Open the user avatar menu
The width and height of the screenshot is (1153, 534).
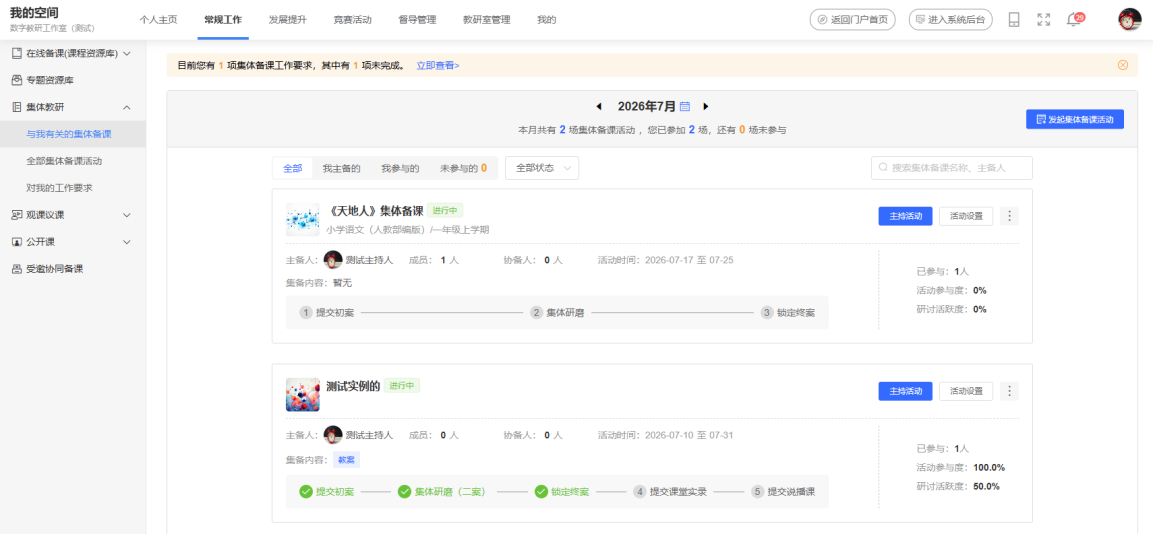pos(1129,20)
